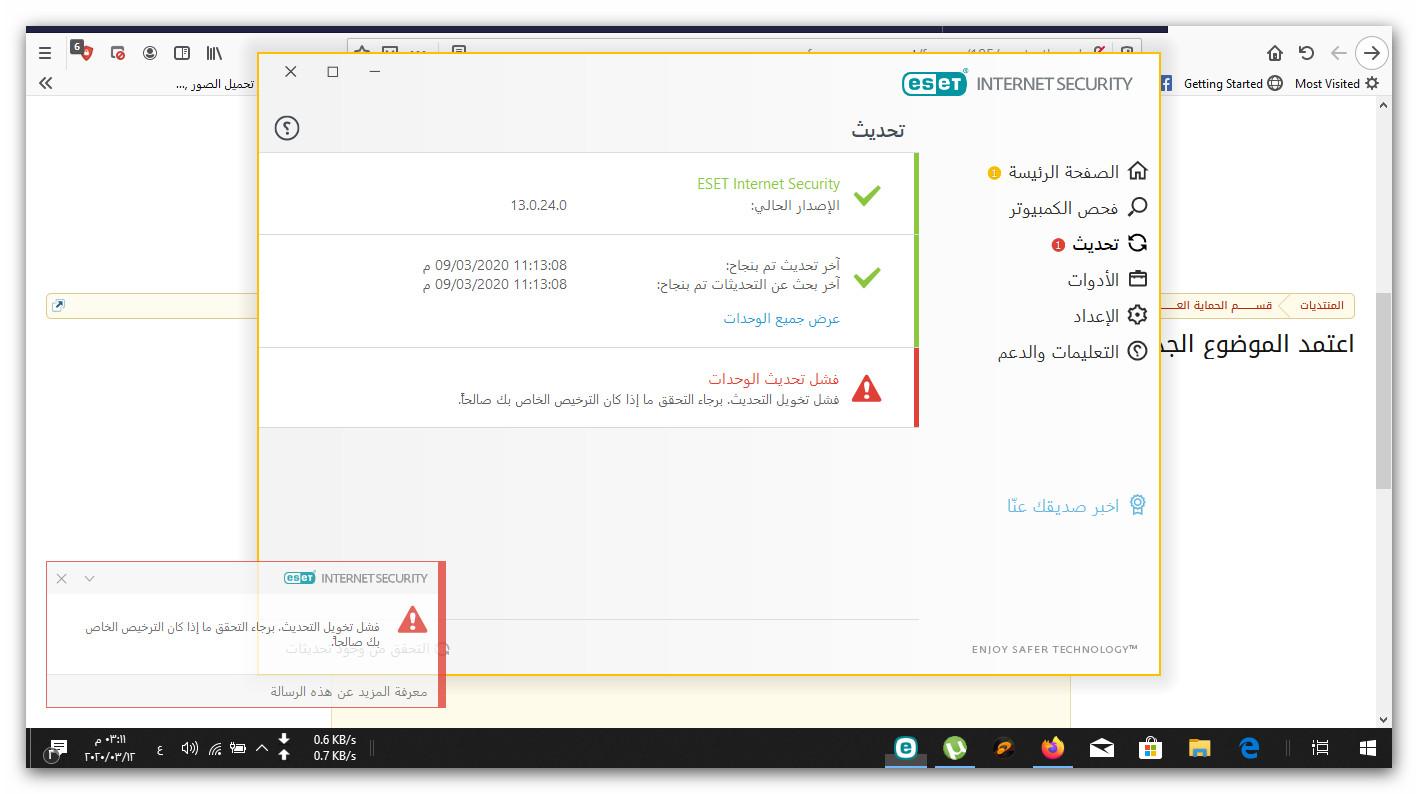Click the briefcase icon beside الأدوات
Screen dimensions: 1418x794
click(x=1137, y=279)
